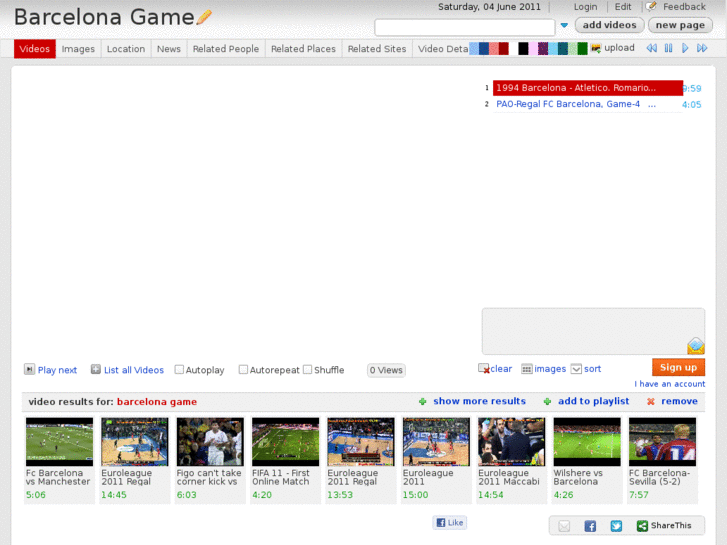Click the green ShareThis icon
Viewport: 727px width, 545px height.
tap(642, 526)
